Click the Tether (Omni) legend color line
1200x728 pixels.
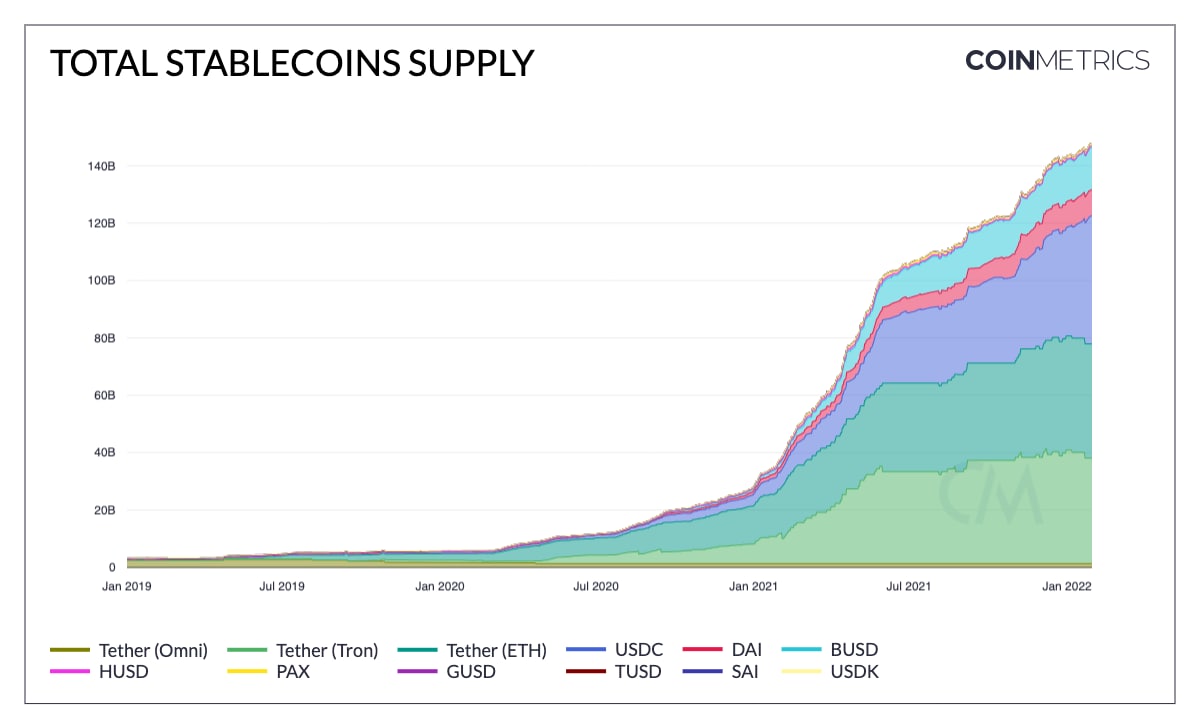(70, 651)
